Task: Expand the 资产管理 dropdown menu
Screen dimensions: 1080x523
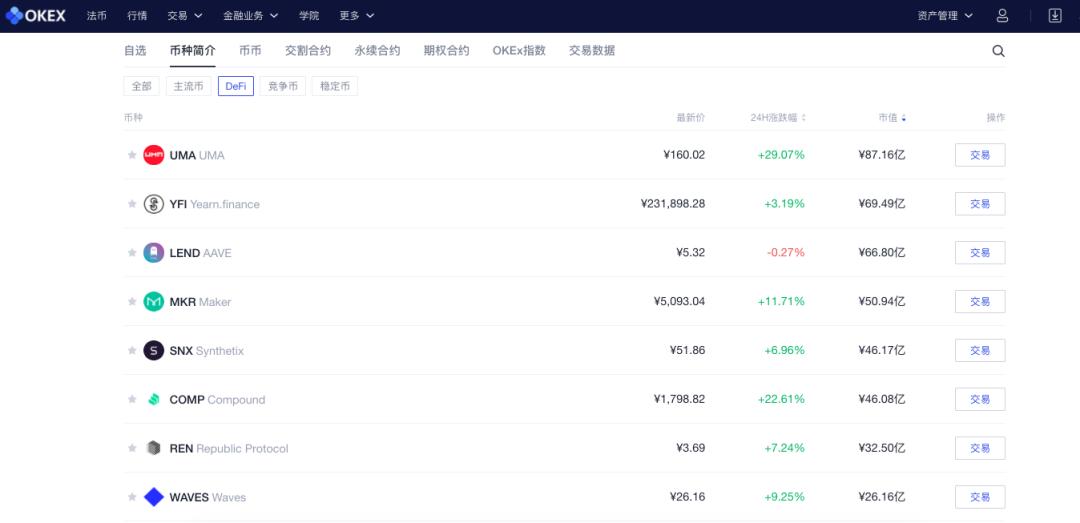Action: coord(945,15)
